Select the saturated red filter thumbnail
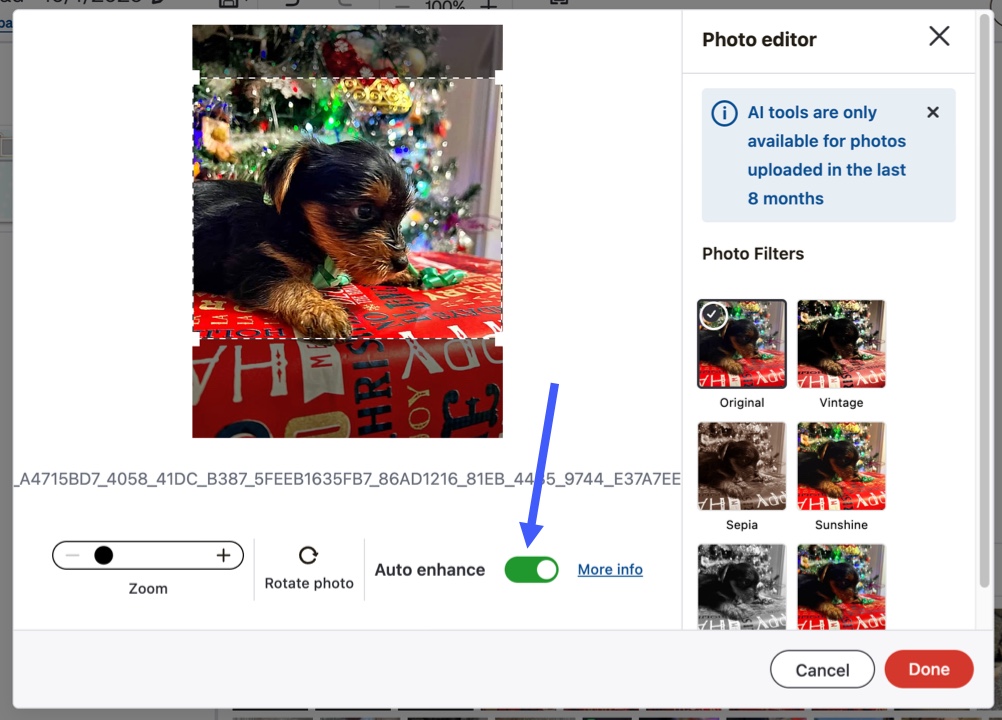 [x=841, y=586]
